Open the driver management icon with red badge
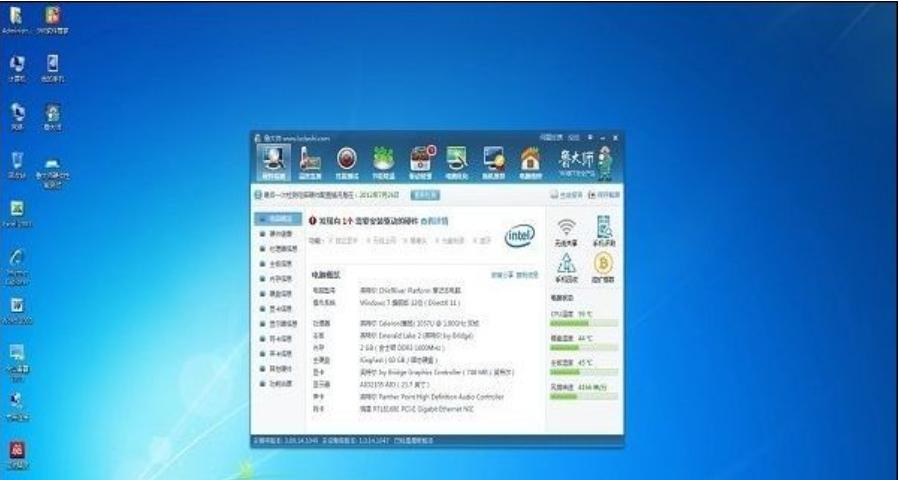 pos(421,163)
